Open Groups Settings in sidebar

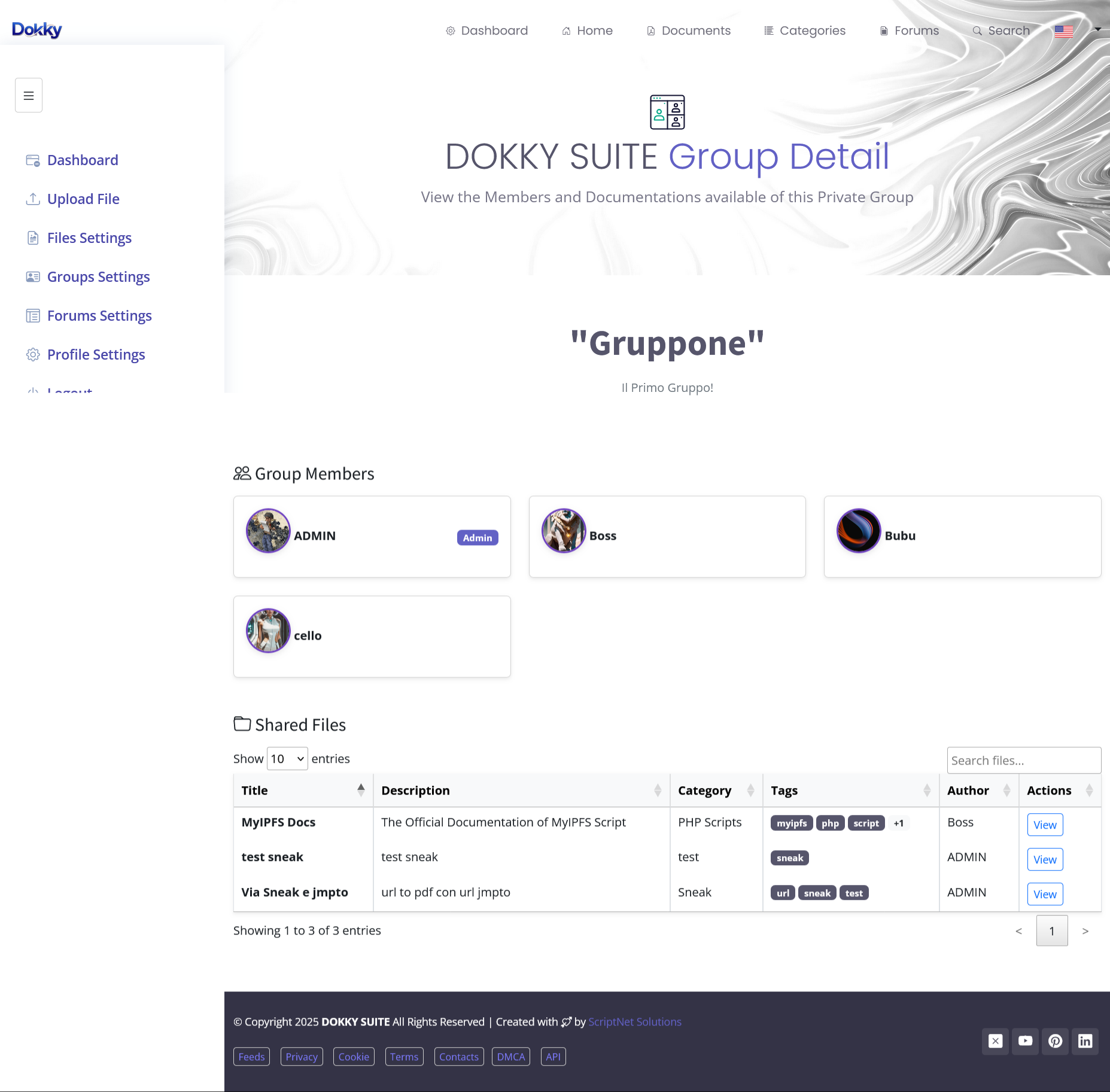coord(98,277)
